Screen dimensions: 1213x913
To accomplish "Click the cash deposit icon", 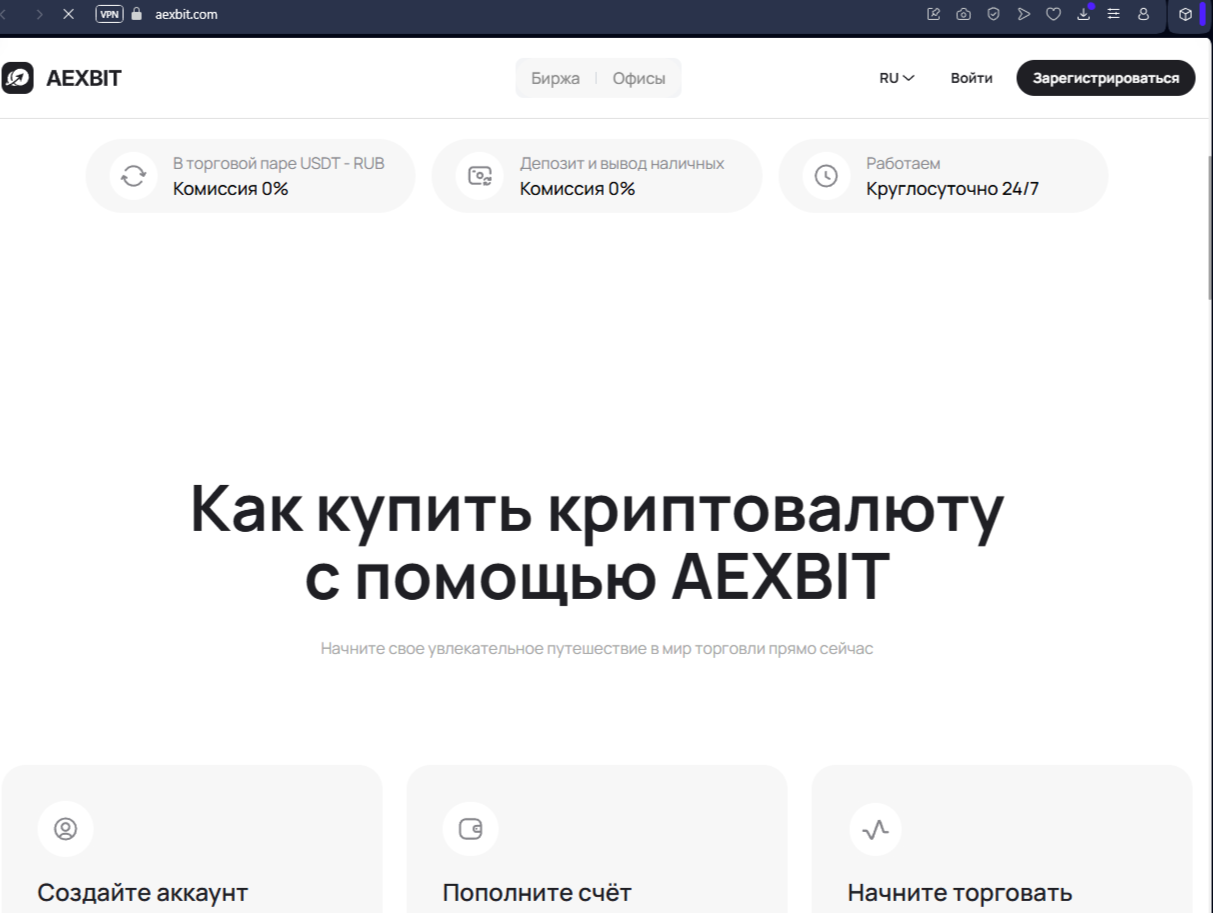I will [x=480, y=176].
